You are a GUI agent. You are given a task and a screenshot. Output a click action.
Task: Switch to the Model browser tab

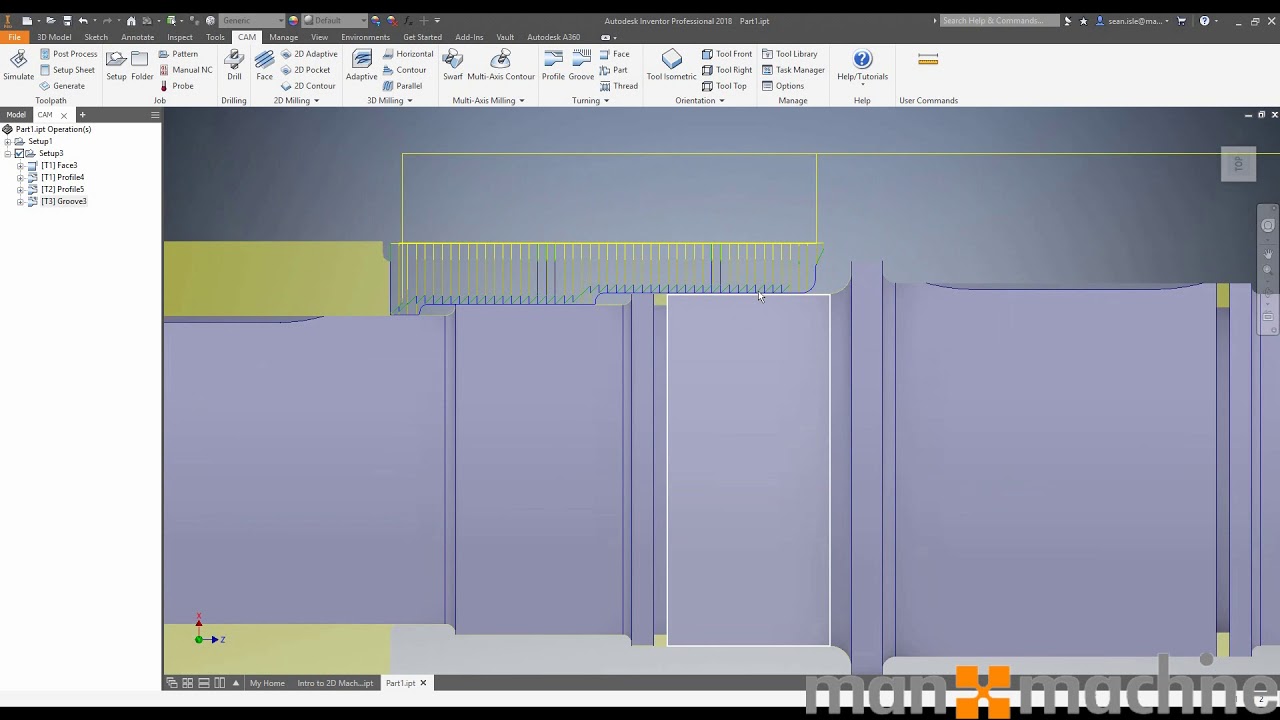point(16,115)
